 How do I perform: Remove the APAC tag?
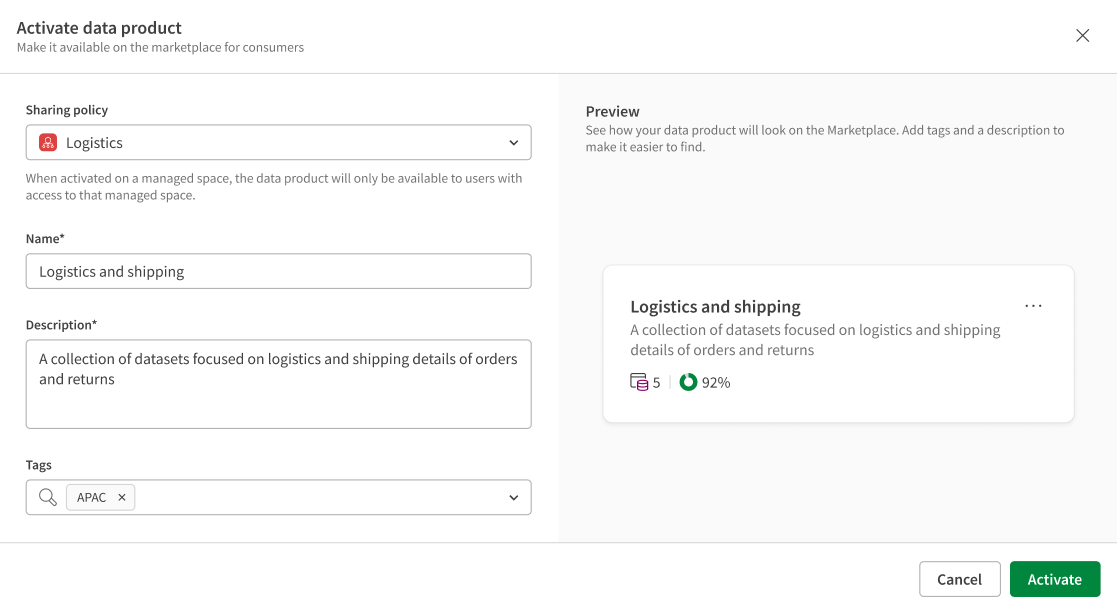(122, 497)
